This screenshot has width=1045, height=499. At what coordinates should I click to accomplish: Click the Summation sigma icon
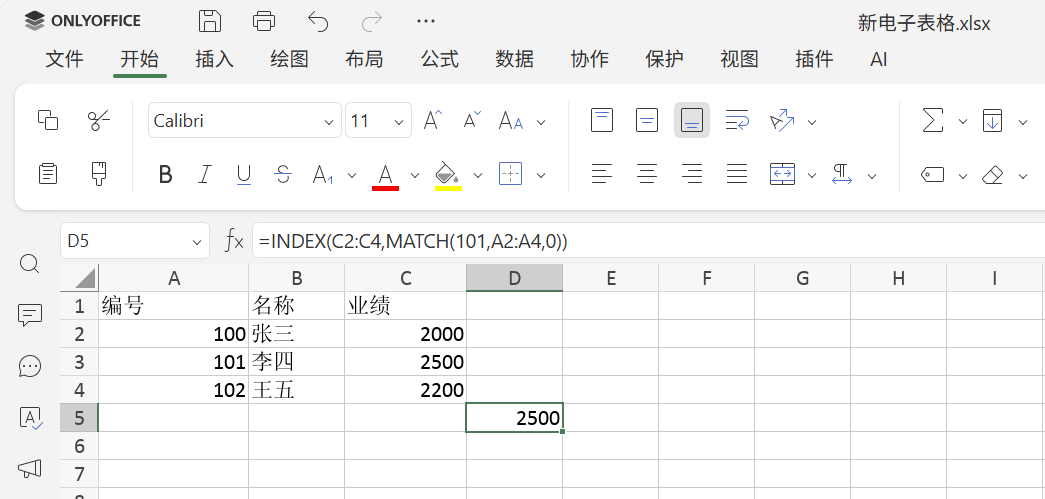(932, 121)
